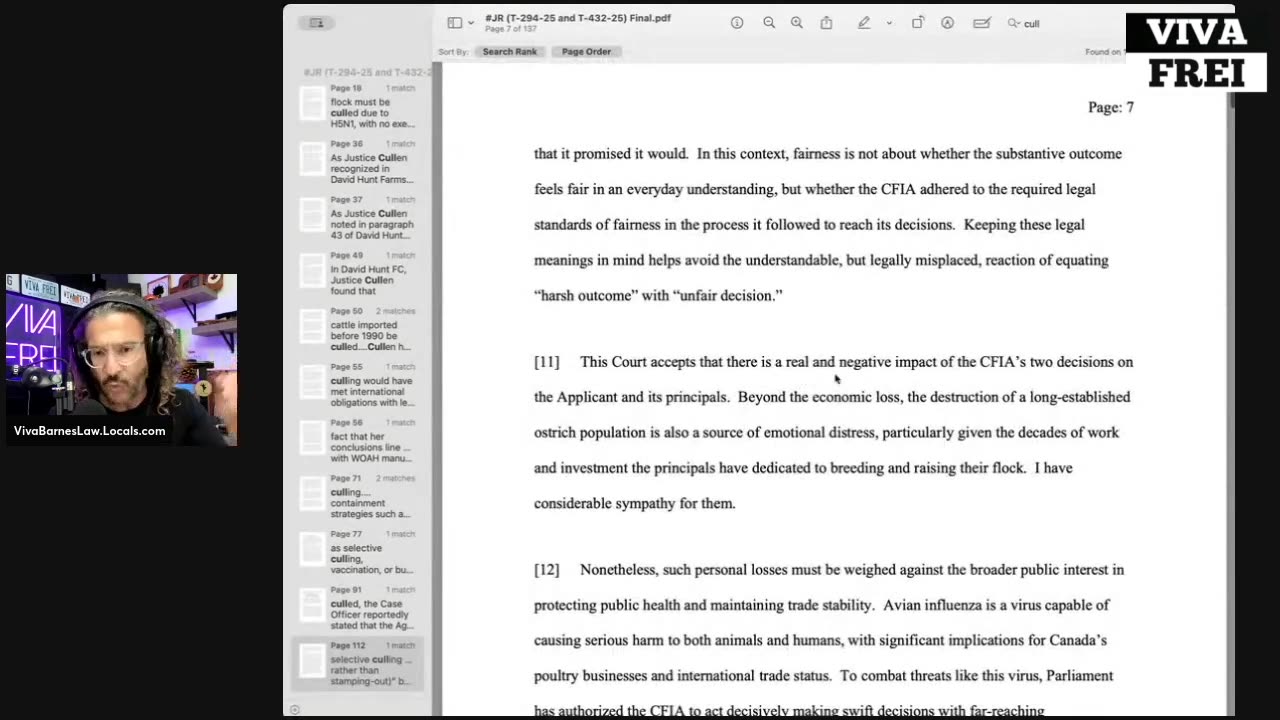The width and height of the screenshot is (1280, 720).
Task: Click the word 'Nonetheless' in paragraph 12
Action: coord(620,570)
